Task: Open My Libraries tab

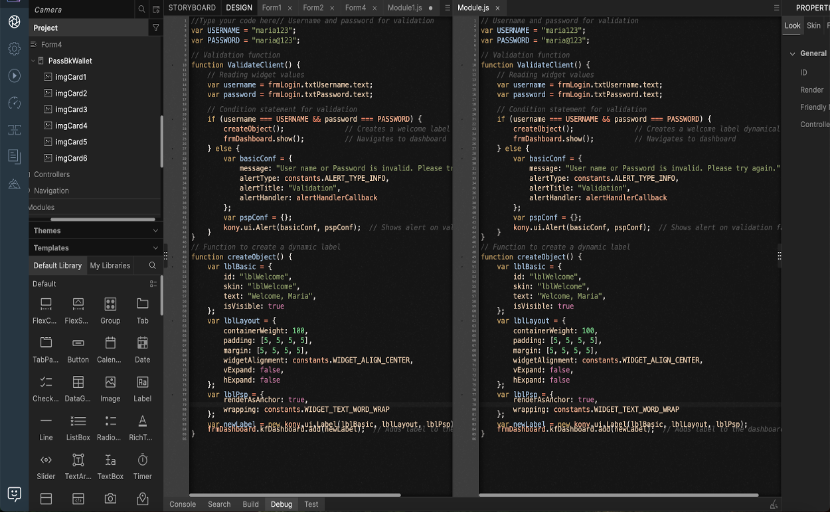Action: point(110,266)
